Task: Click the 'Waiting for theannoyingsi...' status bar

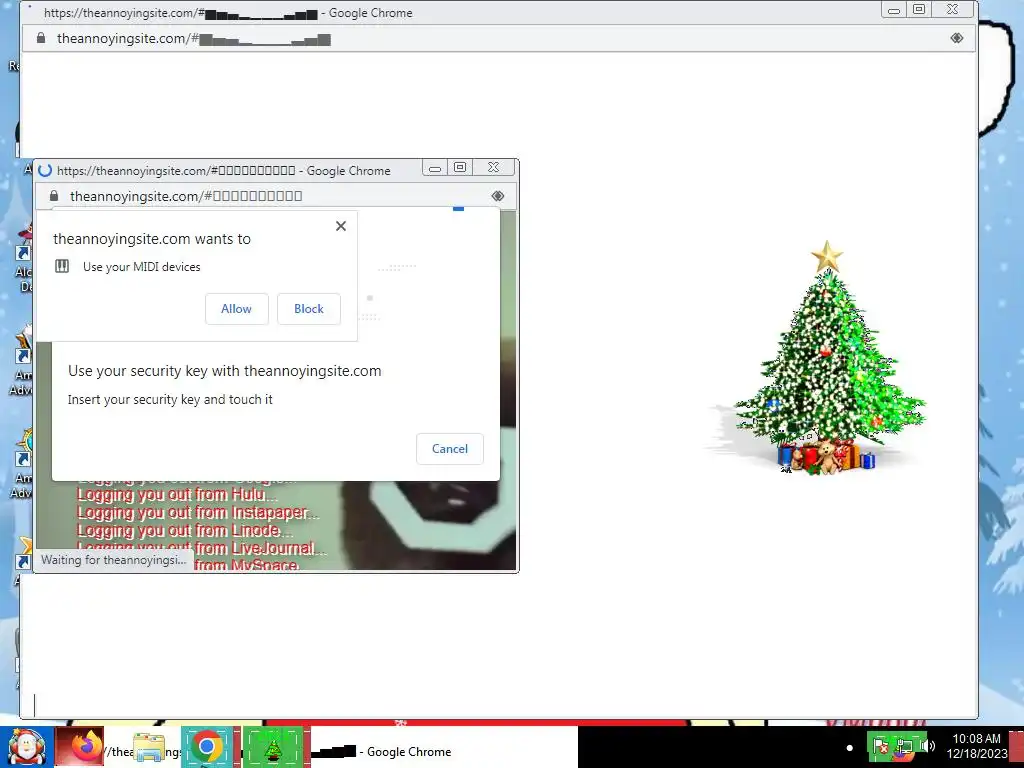Action: (x=114, y=560)
